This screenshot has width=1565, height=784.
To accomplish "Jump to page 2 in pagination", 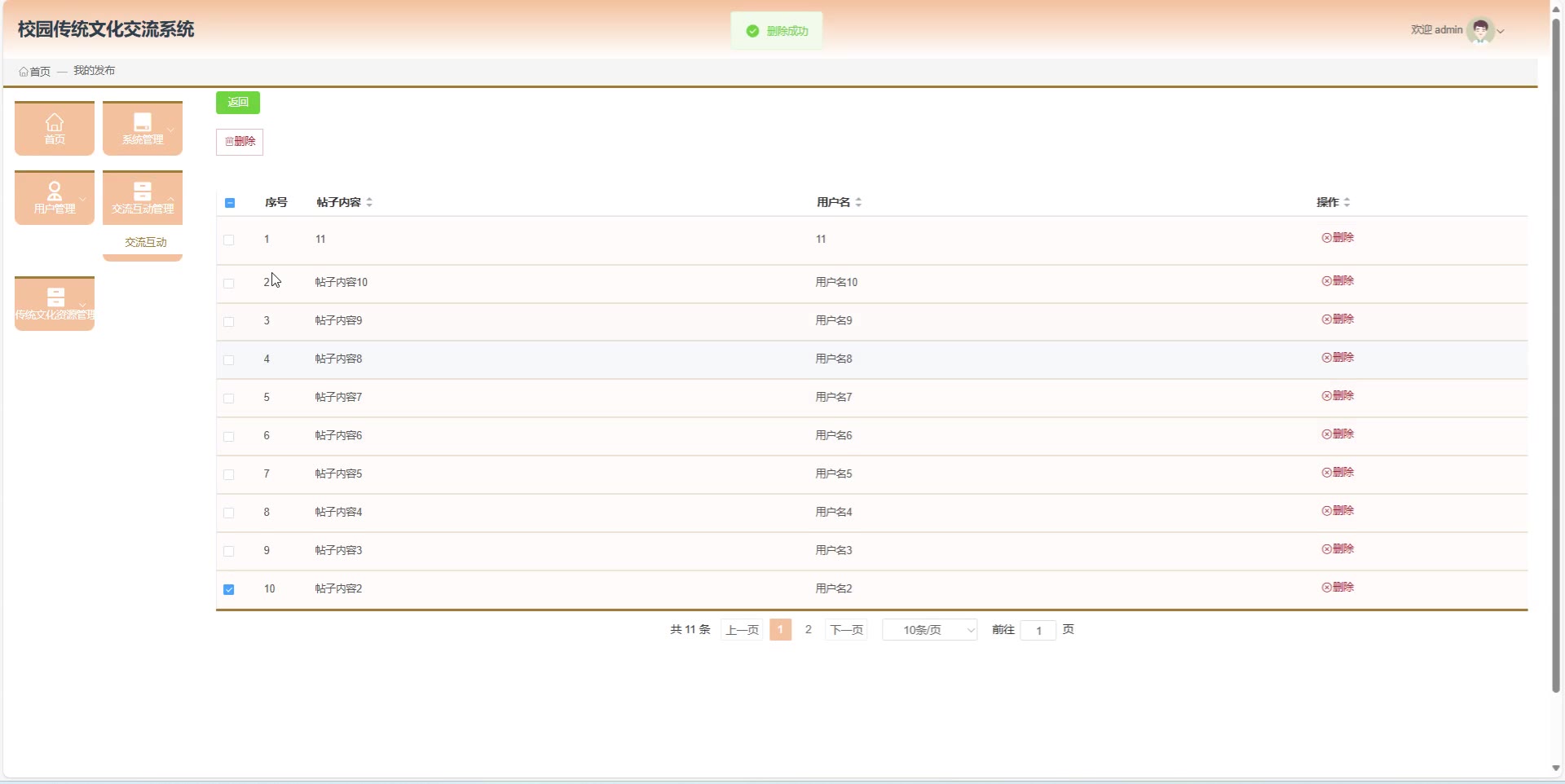I will (808, 630).
